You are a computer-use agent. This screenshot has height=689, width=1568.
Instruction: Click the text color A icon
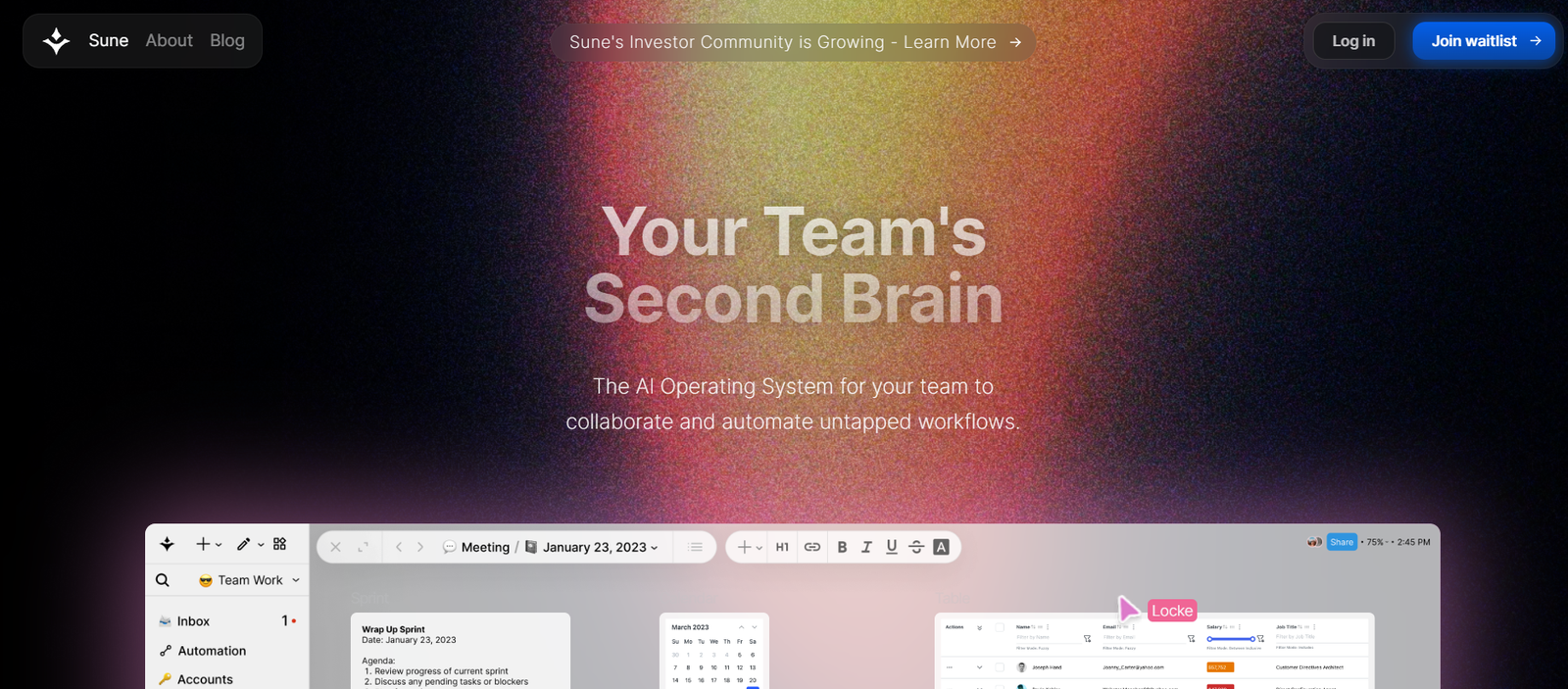941,547
